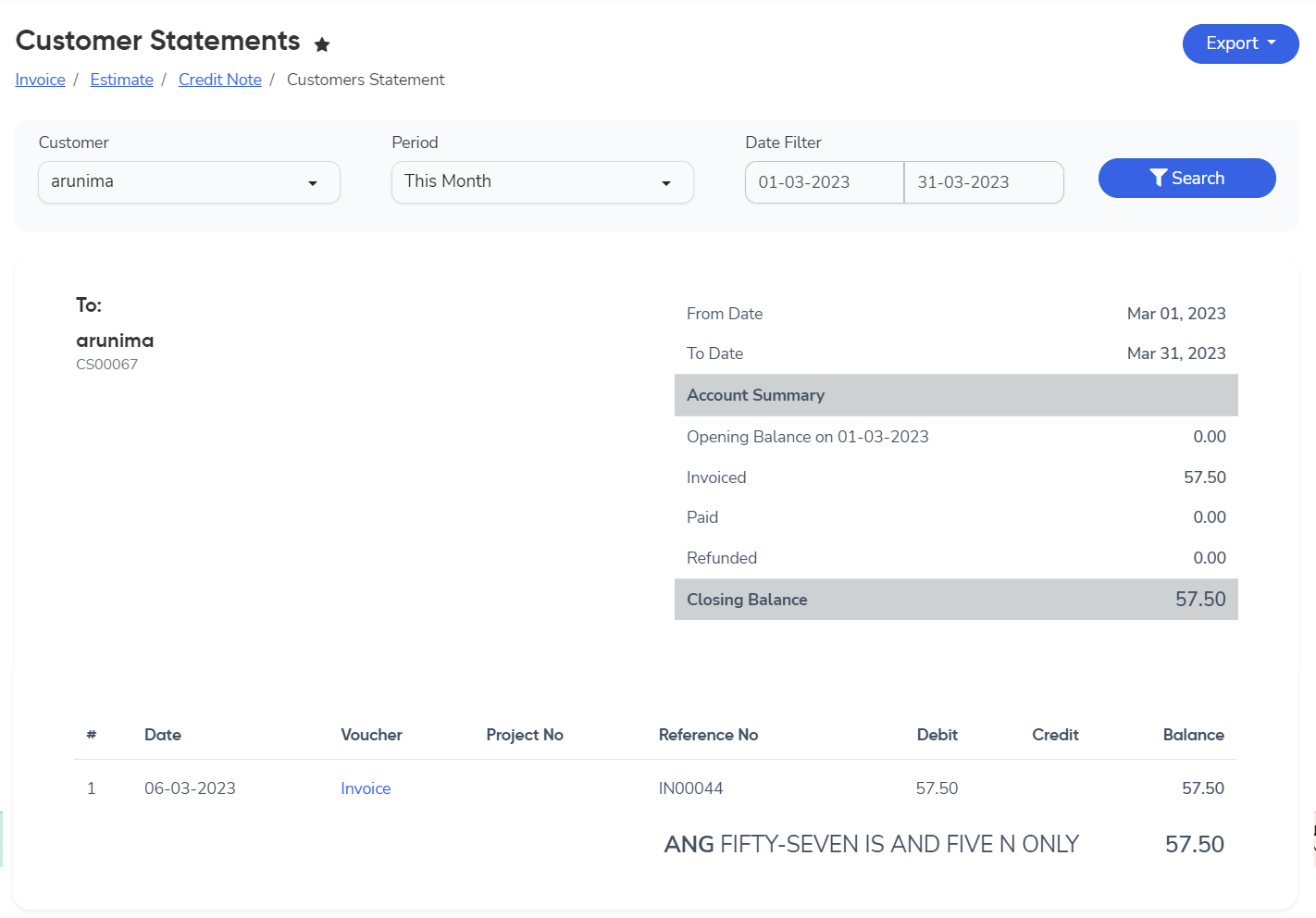
Task: Click the Debit column header
Action: [937, 735]
